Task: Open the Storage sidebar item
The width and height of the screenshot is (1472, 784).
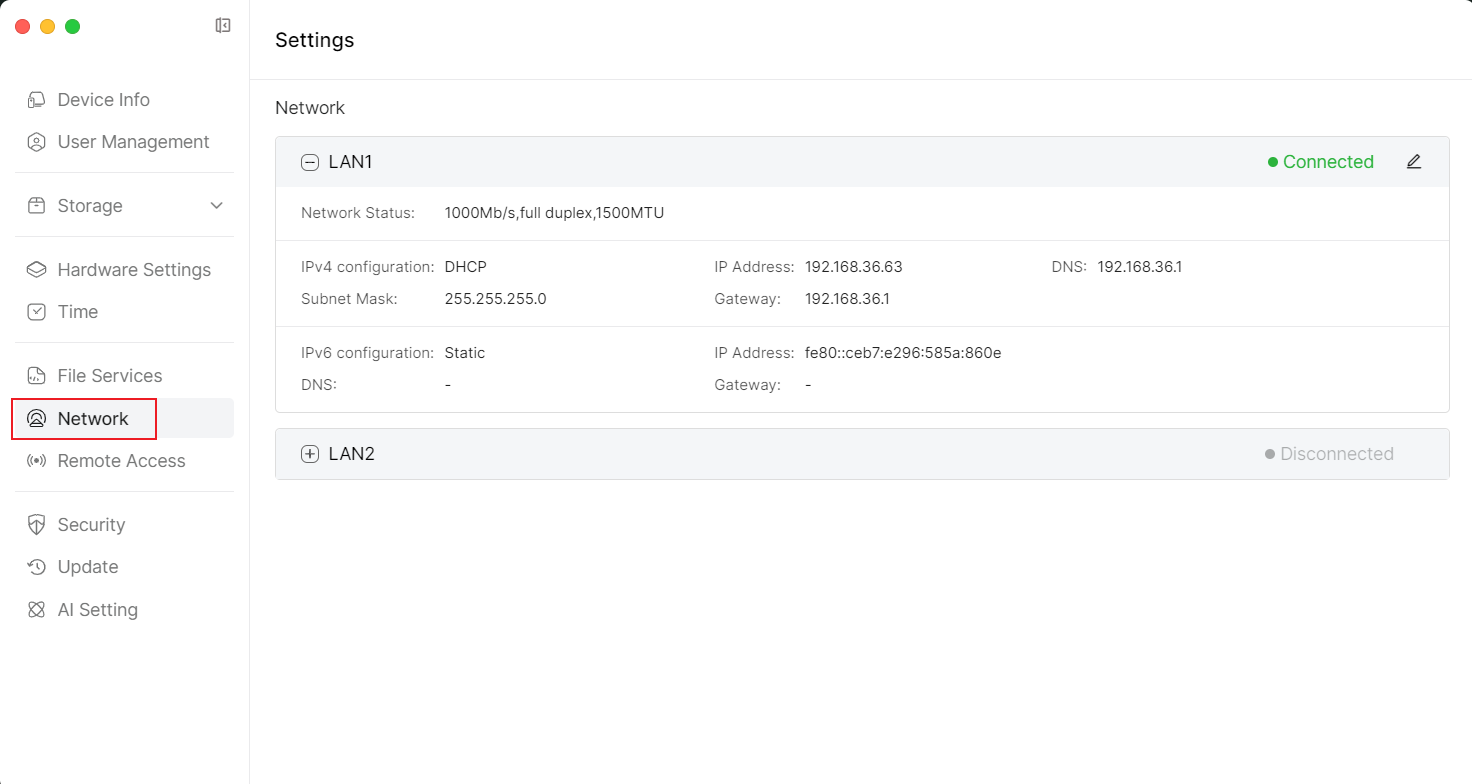Action: point(90,206)
